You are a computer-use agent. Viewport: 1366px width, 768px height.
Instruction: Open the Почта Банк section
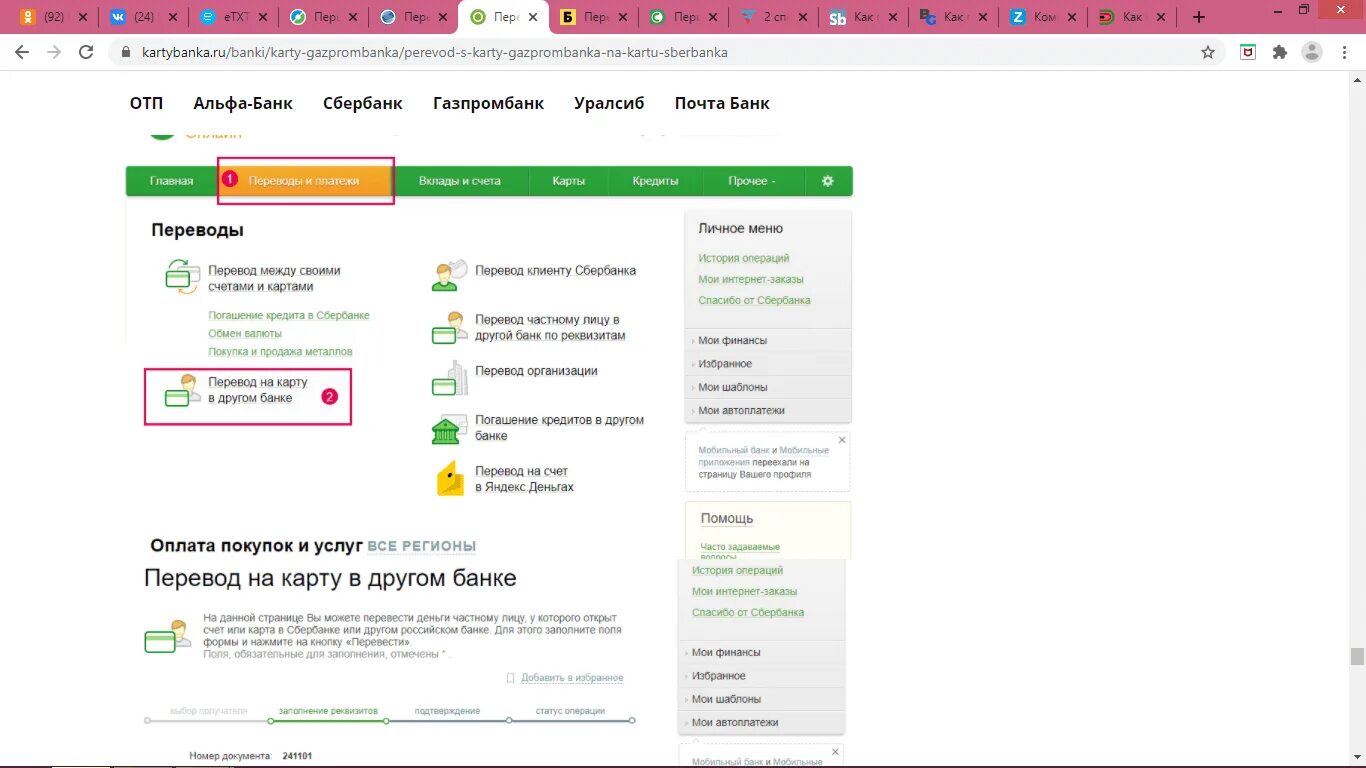(722, 103)
